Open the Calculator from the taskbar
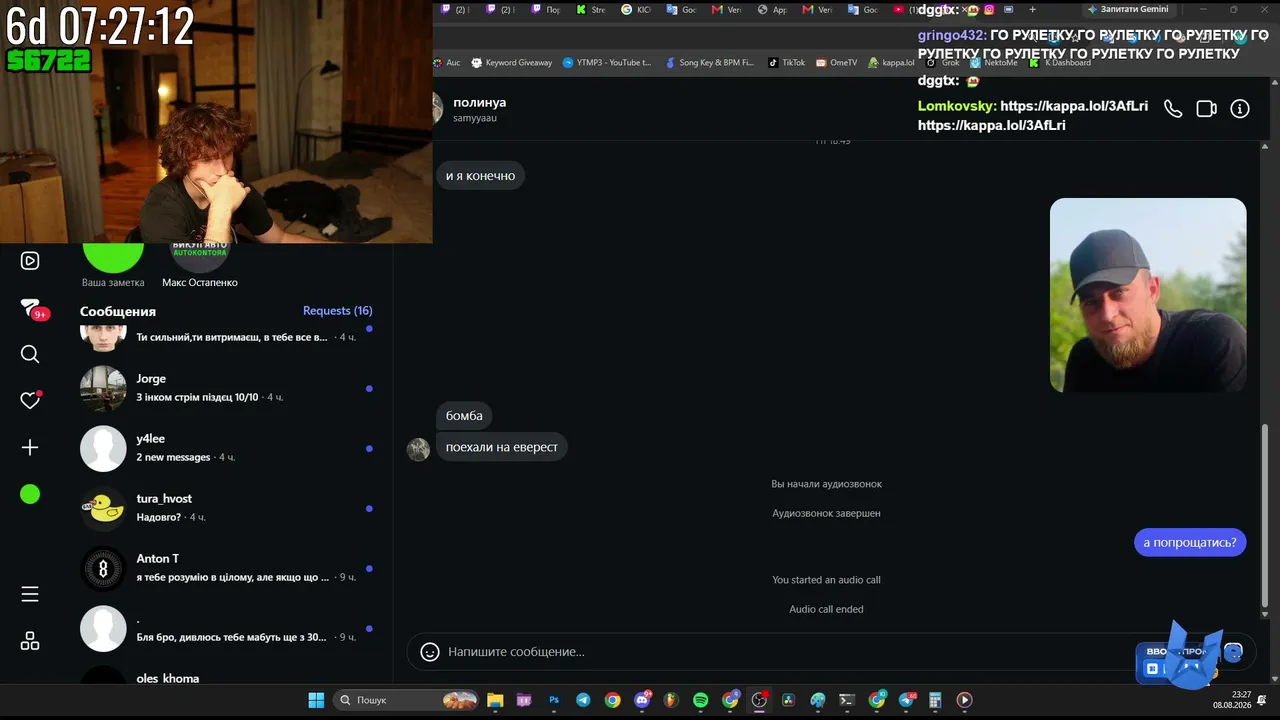Viewport: 1280px width, 720px height. tap(935, 700)
